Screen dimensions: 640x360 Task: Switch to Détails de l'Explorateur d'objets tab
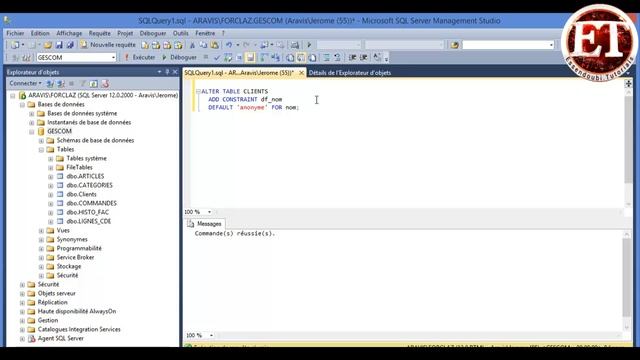click(x=350, y=73)
